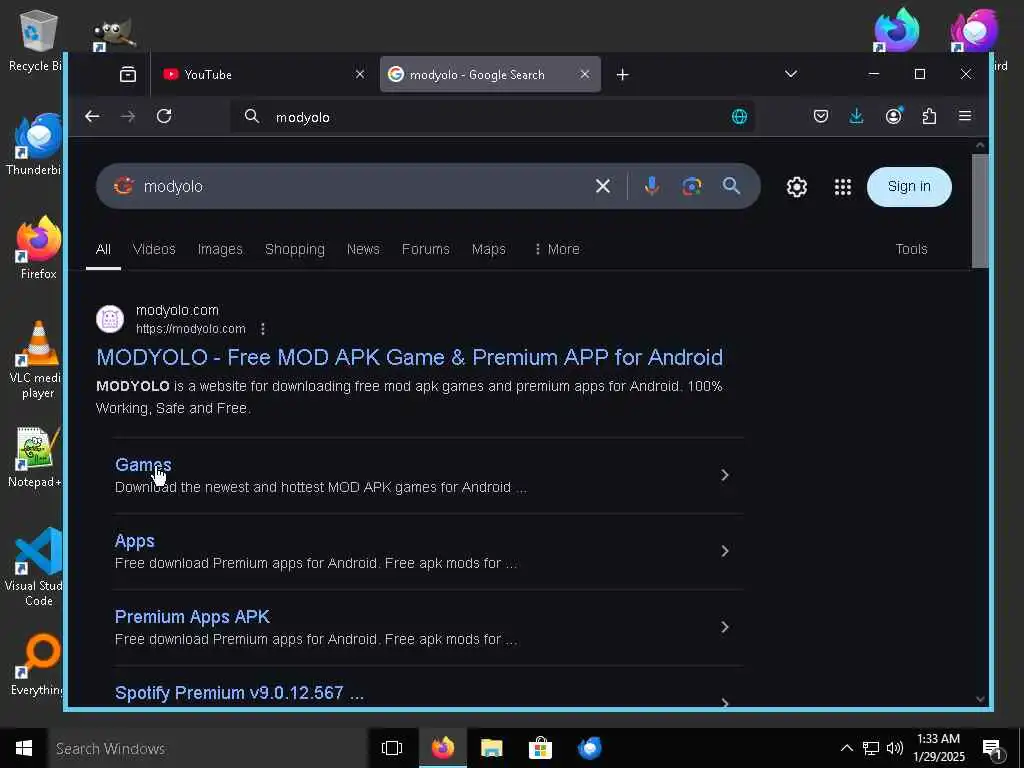The height and width of the screenshot is (768, 1024).
Task: Open the Google apps grid
Action: tap(842, 187)
